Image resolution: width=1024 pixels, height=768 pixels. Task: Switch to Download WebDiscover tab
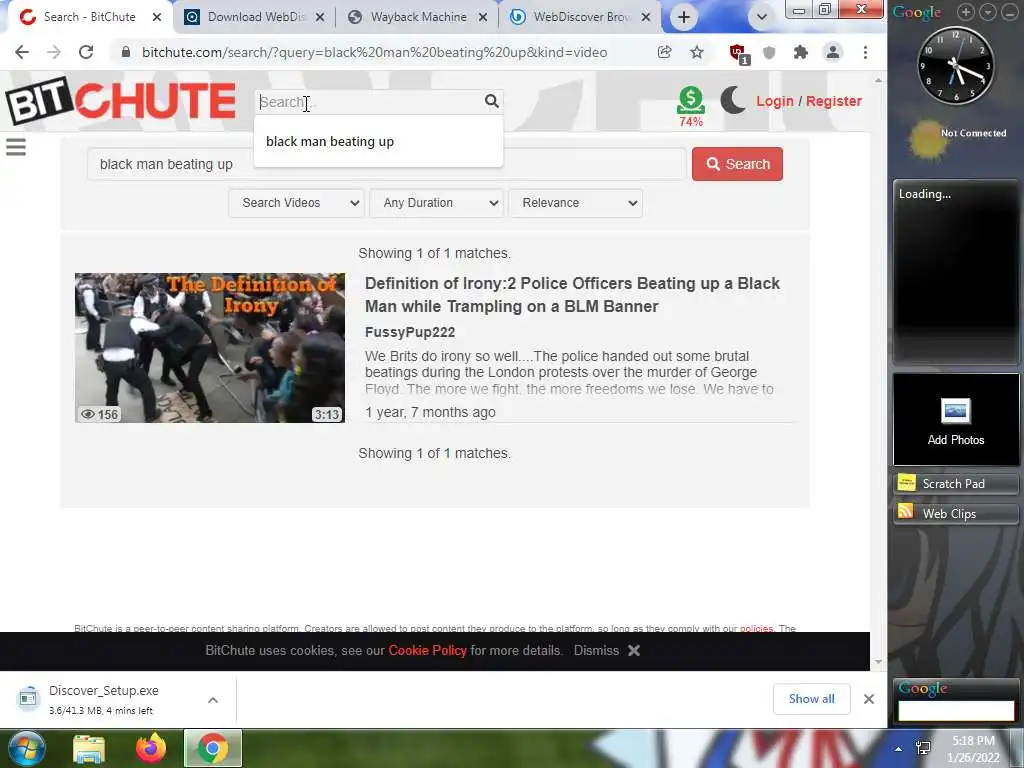[255, 17]
